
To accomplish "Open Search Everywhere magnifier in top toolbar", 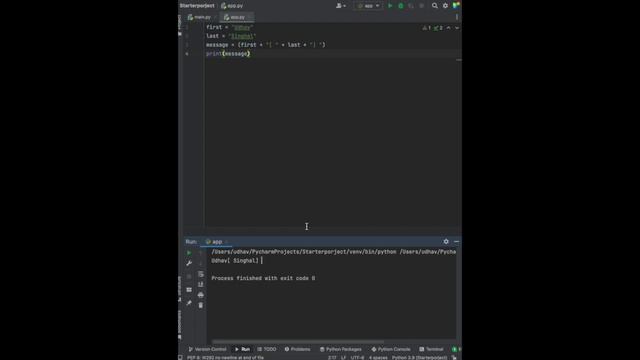I will click(435, 6).
